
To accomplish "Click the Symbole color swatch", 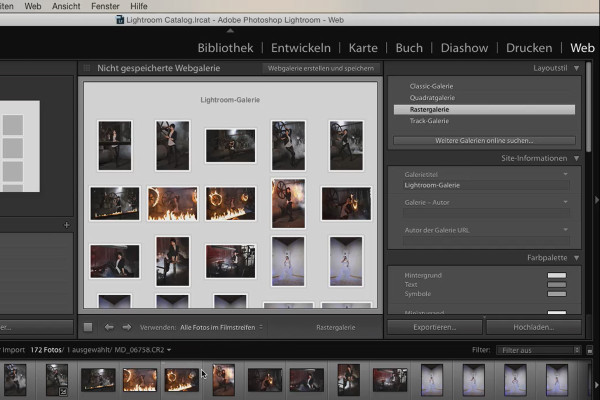I will [557, 294].
